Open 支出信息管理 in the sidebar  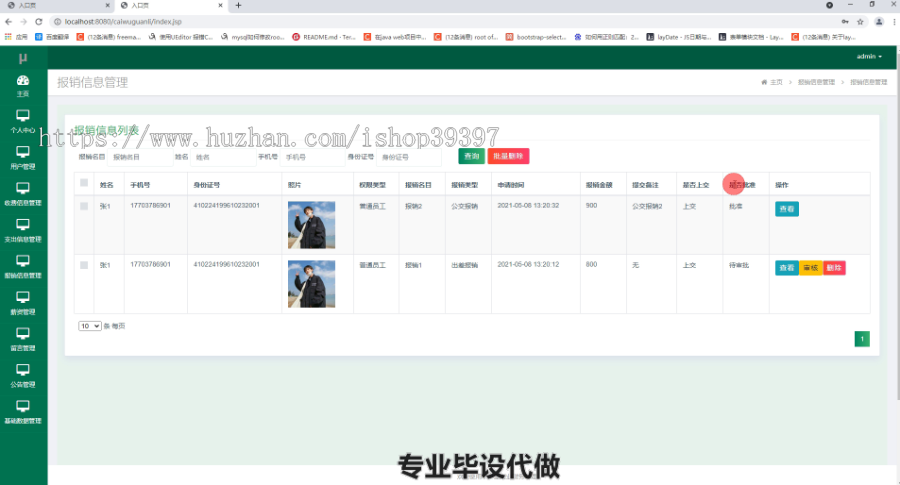click(23, 230)
